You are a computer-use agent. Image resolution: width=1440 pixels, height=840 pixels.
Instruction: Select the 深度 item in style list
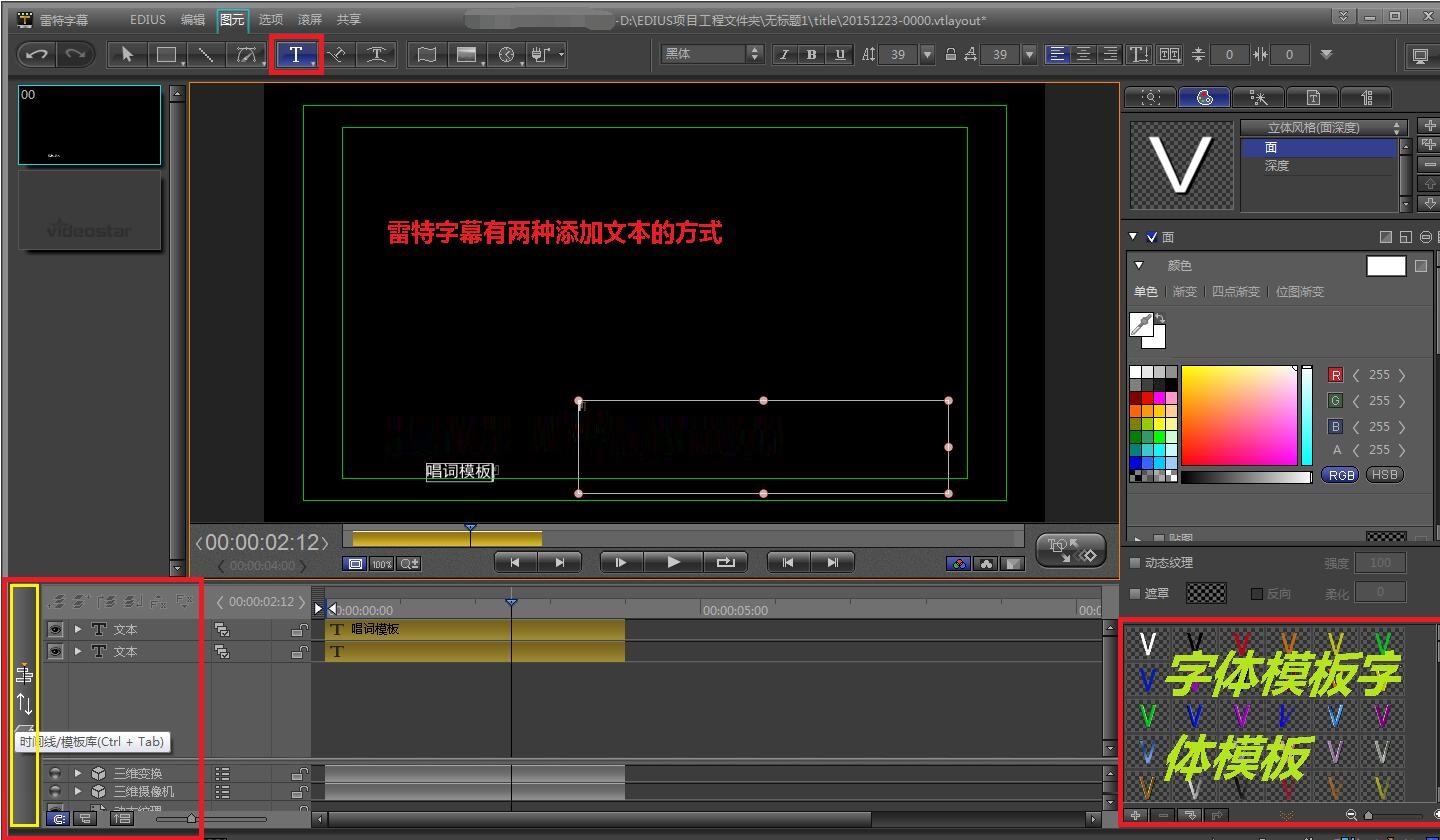click(1277, 166)
